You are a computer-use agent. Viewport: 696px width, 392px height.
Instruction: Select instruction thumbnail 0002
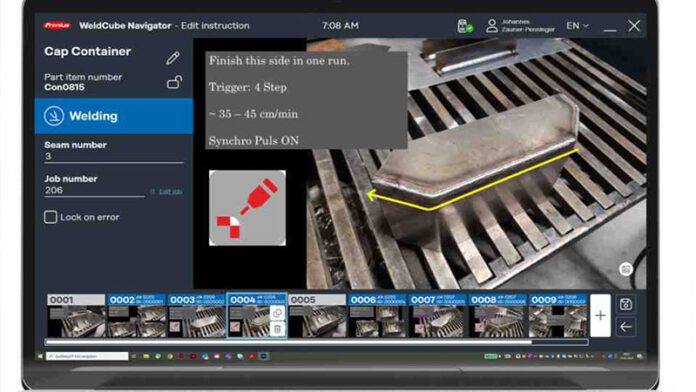coord(137,316)
